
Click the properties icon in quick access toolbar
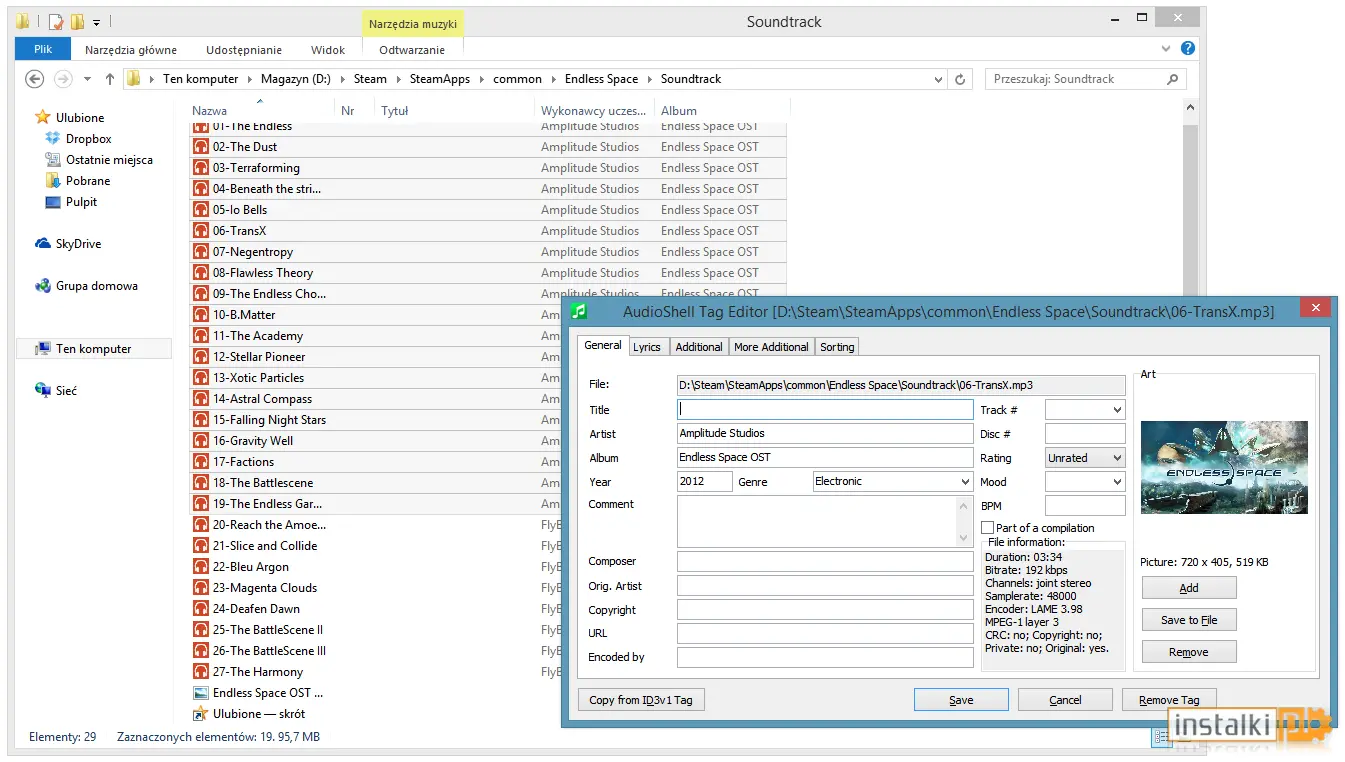56,21
